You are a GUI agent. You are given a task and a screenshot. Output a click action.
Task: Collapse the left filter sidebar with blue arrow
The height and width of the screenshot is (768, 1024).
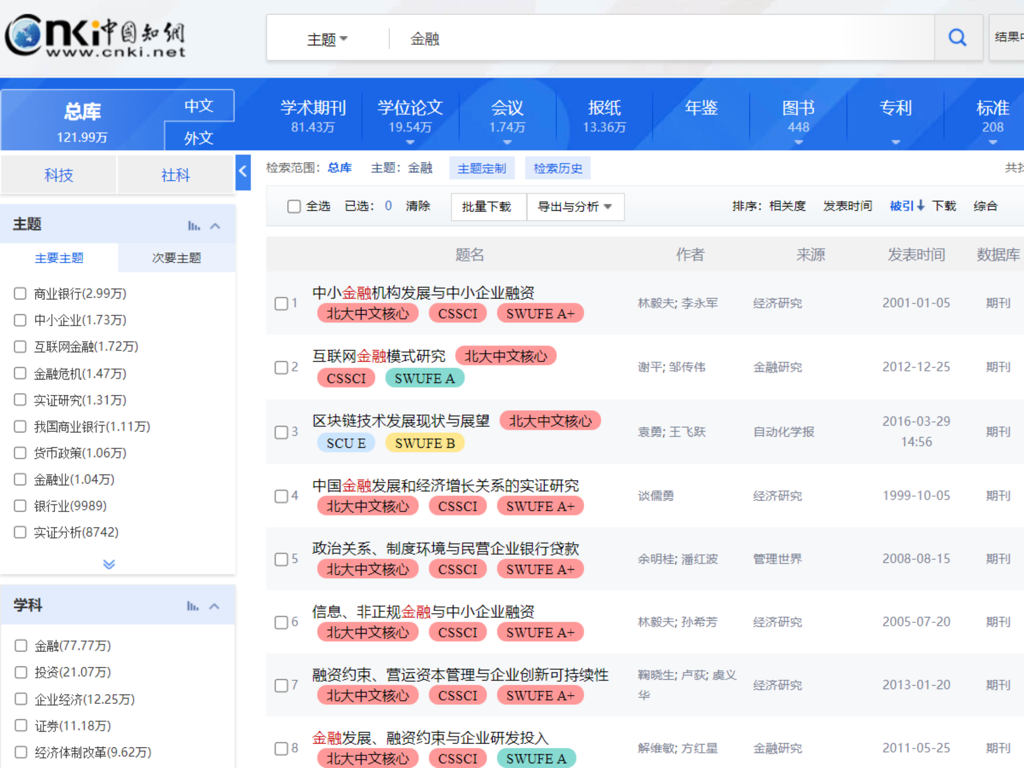pyautogui.click(x=243, y=171)
